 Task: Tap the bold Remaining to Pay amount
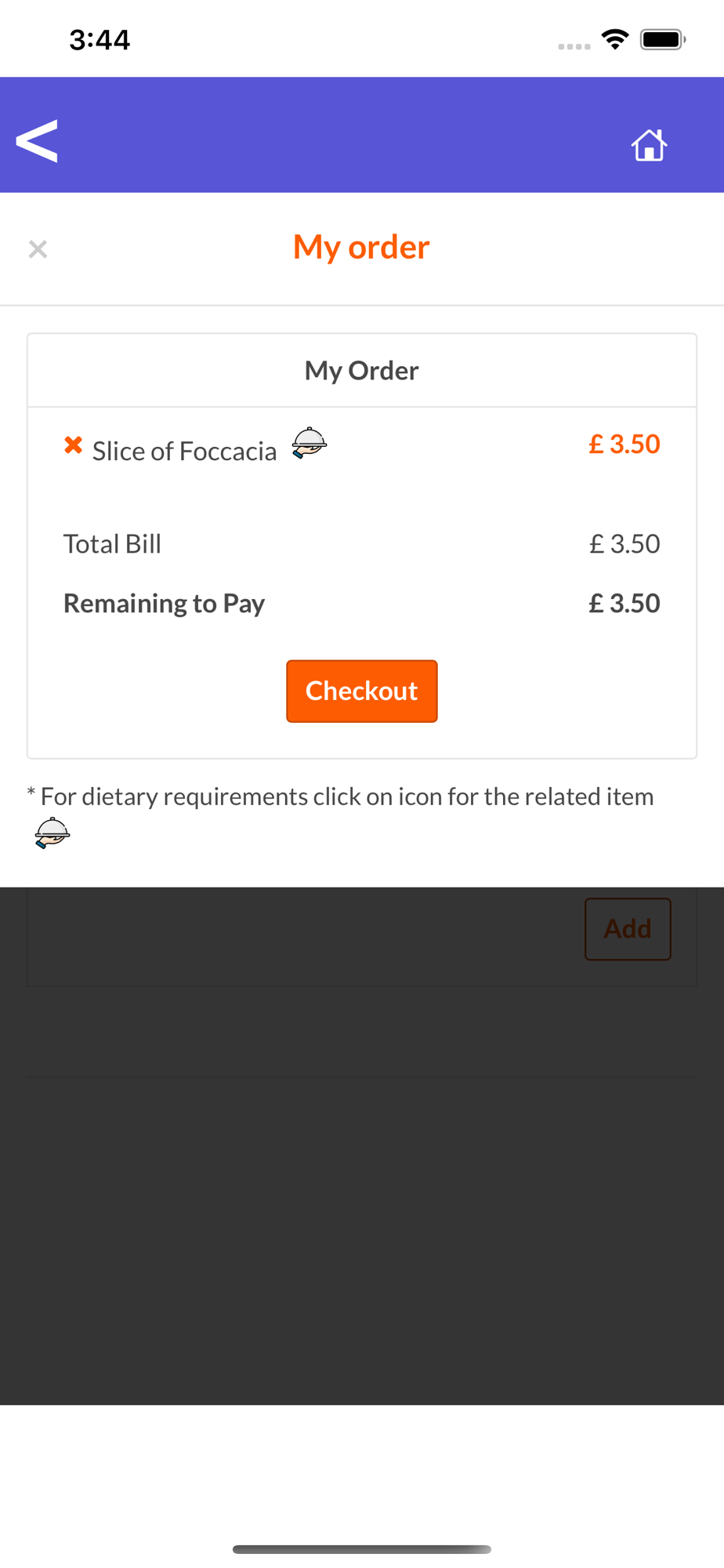[x=624, y=604]
